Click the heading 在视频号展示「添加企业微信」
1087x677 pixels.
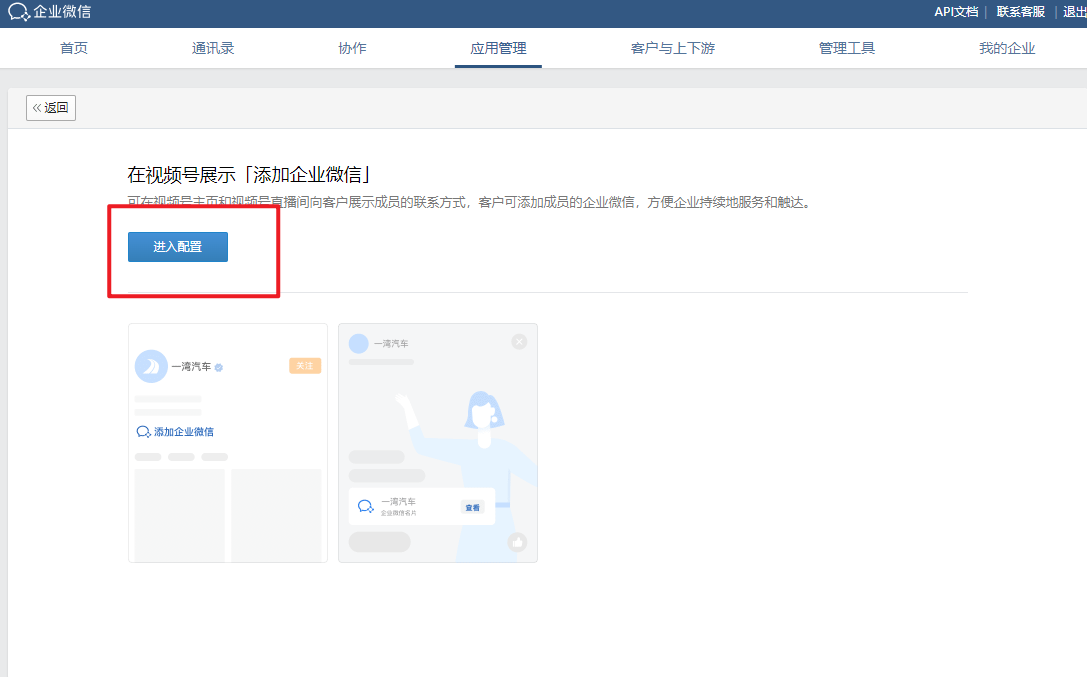tap(250, 175)
